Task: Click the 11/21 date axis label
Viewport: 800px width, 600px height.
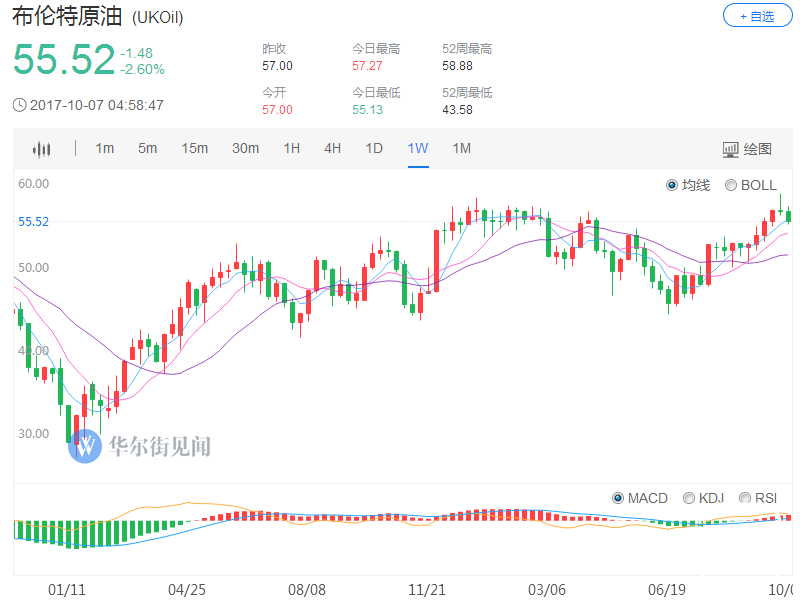Action: pyautogui.click(x=427, y=590)
